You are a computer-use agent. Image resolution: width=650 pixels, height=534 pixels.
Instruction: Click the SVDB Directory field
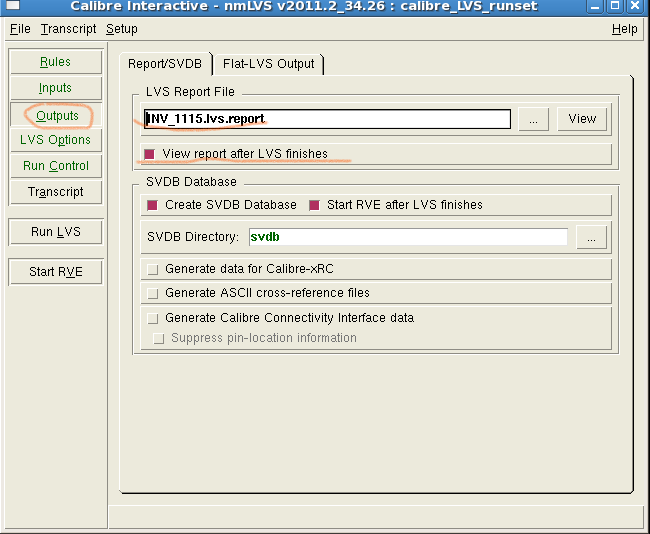coord(408,237)
